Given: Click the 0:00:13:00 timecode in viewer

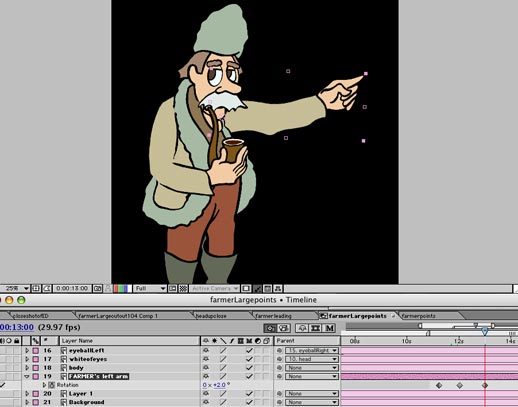Looking at the screenshot, I should point(72,288).
